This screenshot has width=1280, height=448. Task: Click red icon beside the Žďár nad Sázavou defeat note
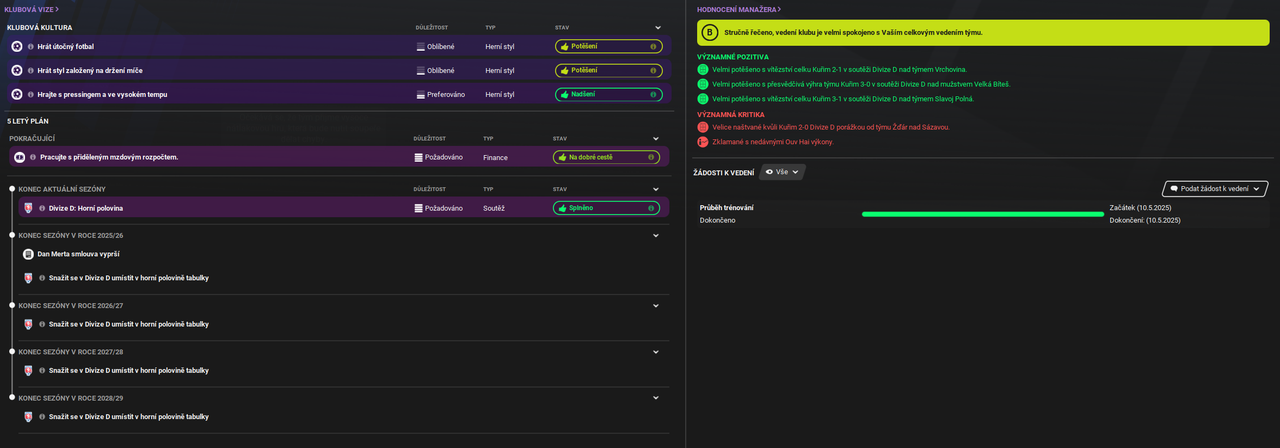tap(703, 127)
